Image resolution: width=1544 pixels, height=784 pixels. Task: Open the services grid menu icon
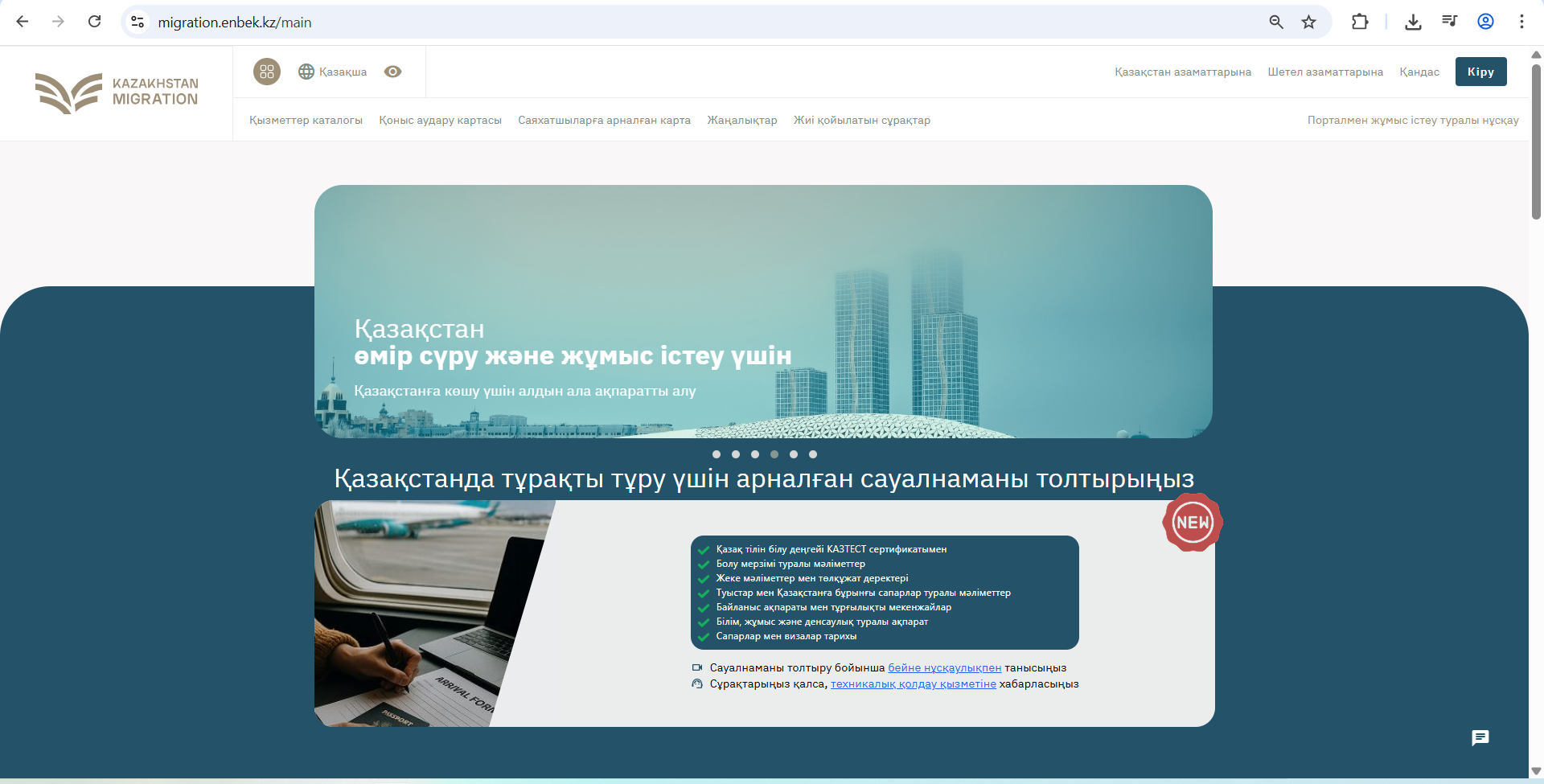(x=267, y=72)
